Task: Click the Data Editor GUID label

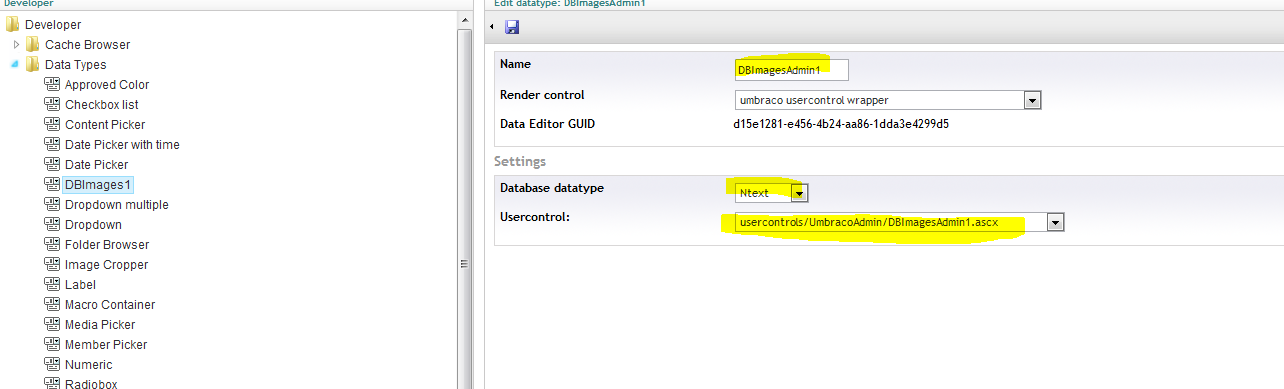Action: coord(547,124)
